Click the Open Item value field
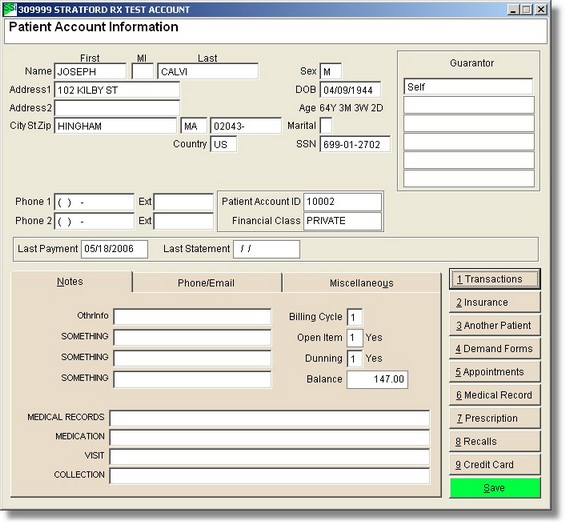566x525 pixels. click(x=354, y=338)
